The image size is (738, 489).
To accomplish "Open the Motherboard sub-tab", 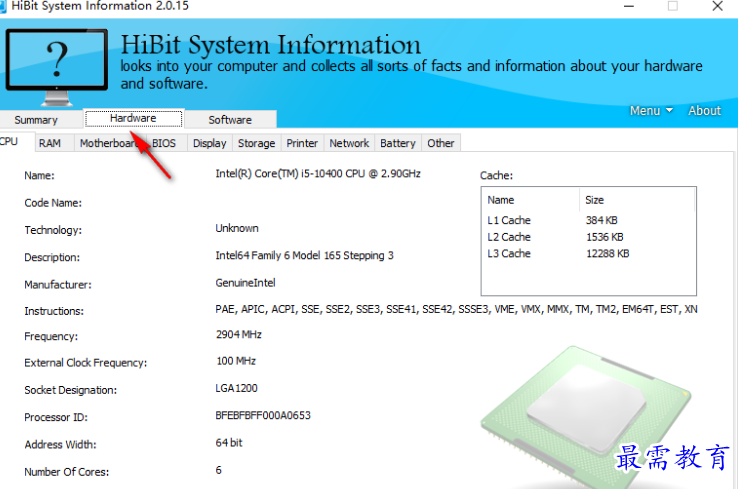I will pyautogui.click(x=110, y=143).
